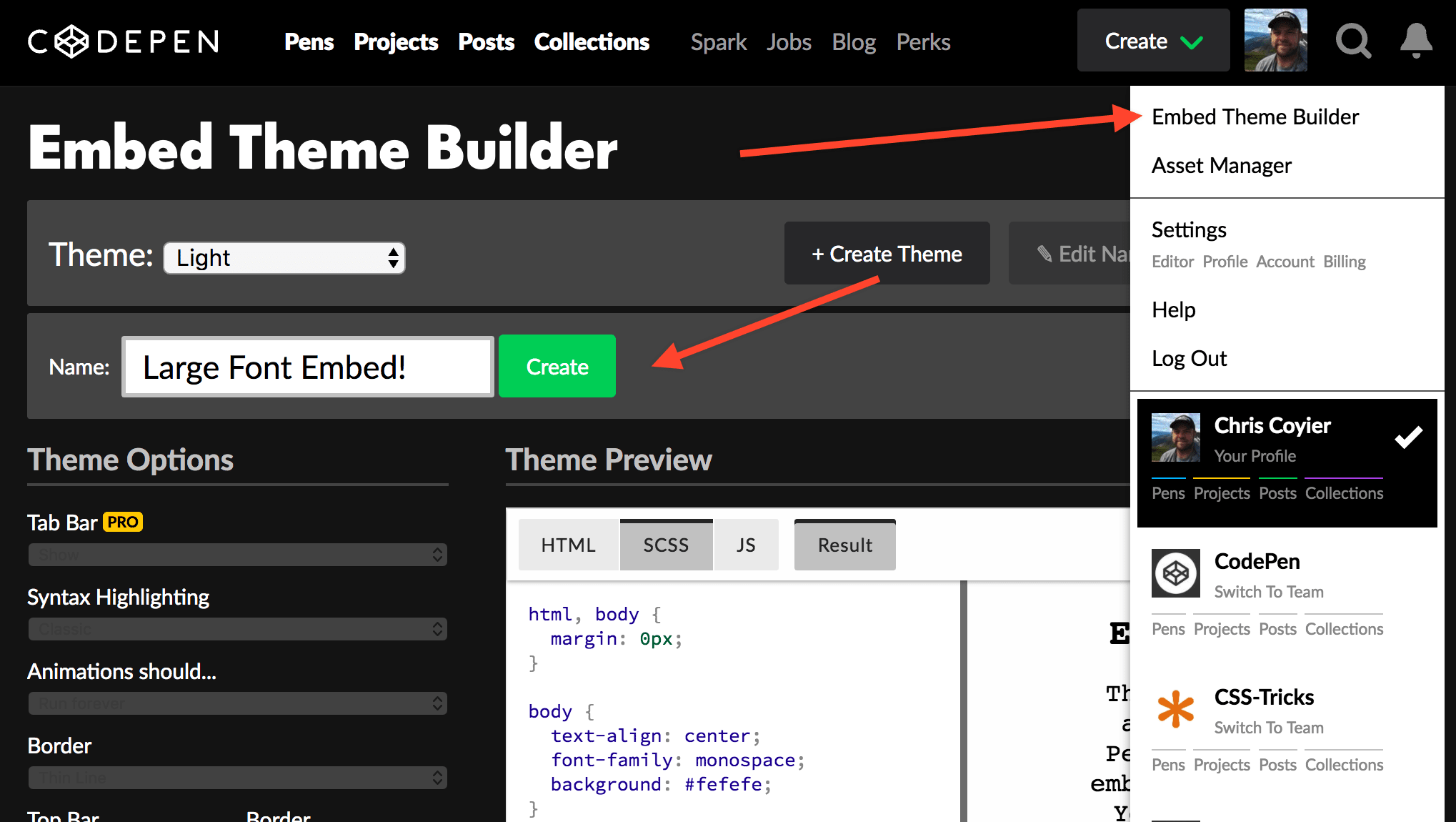This screenshot has width=1456, height=822.
Task: Expand the Create button chevron
Action: coord(1190,41)
